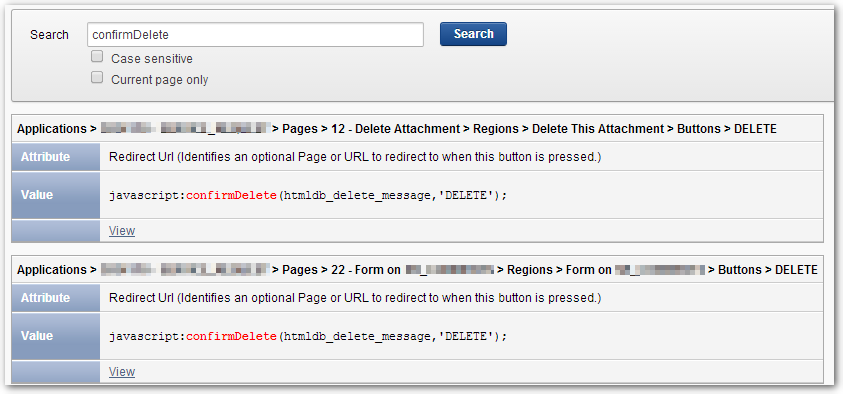843x394 pixels.
Task: Open View link under Delete Attachment result
Action: pyautogui.click(x=122, y=231)
